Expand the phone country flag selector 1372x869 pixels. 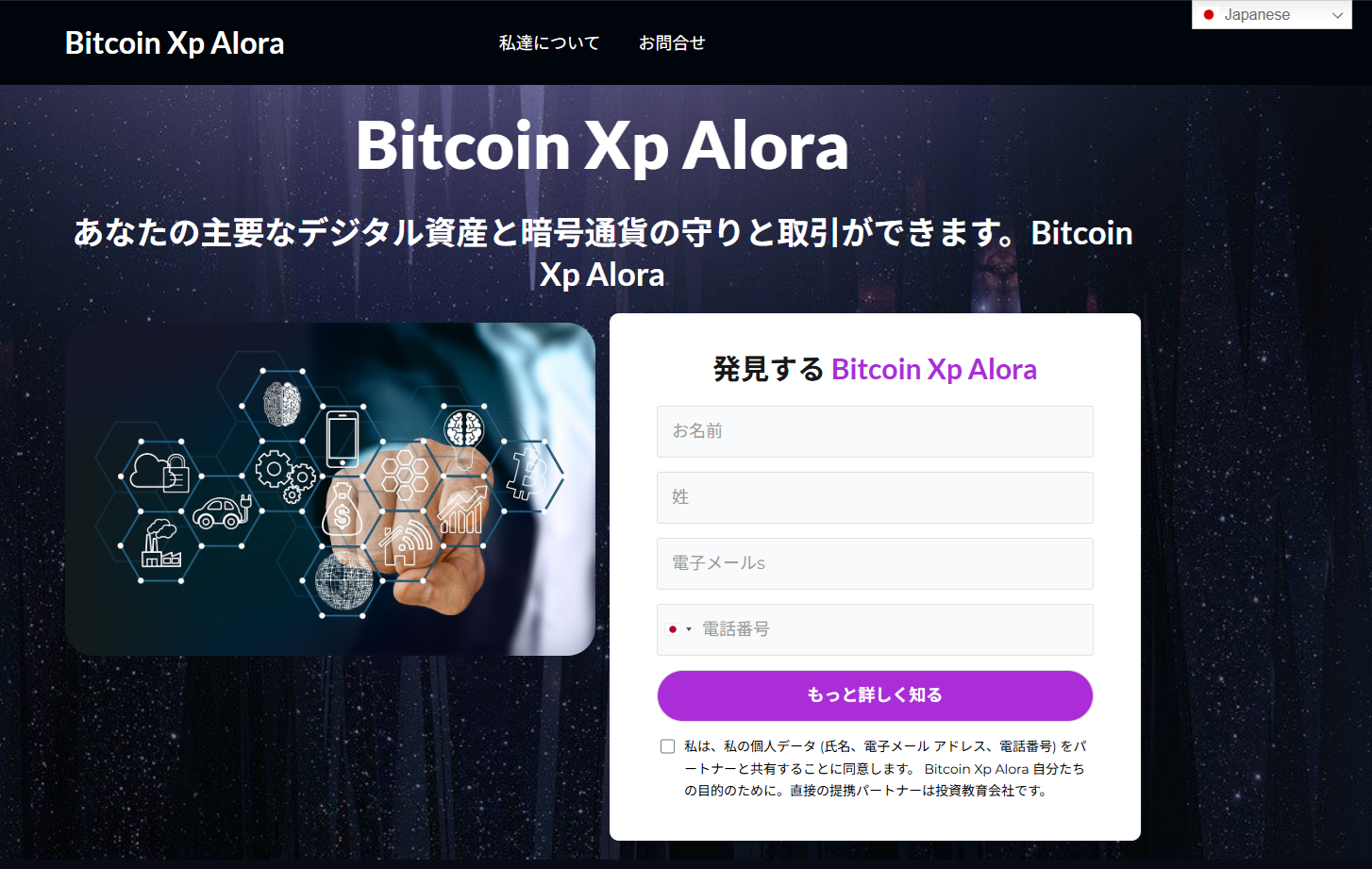pos(679,629)
